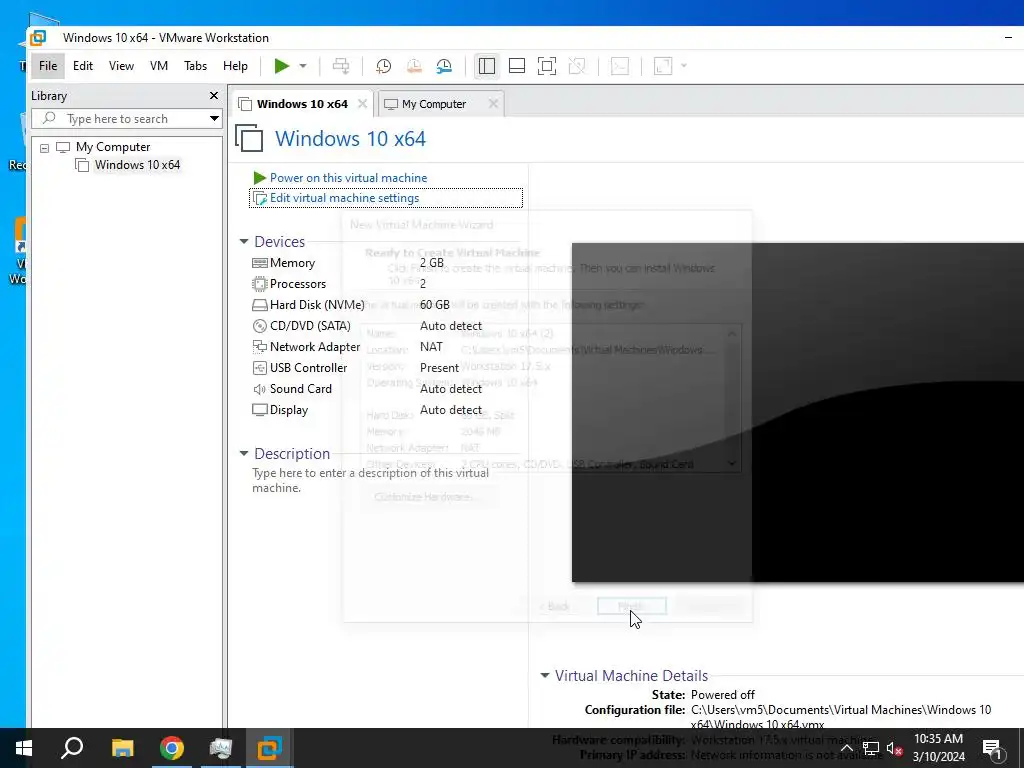Screen dimensions: 1024x768
Task: Click the console view toolbar icon
Action: (x=620, y=66)
